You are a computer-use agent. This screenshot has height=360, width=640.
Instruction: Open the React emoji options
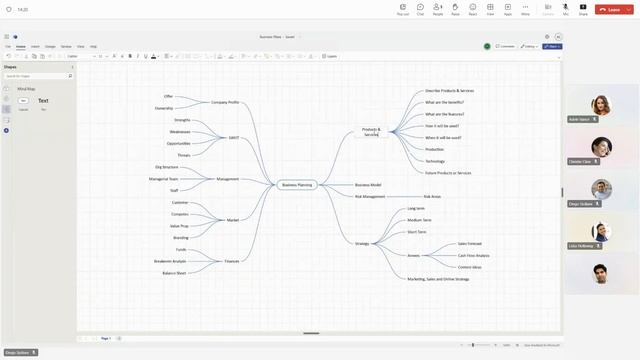(473, 9)
